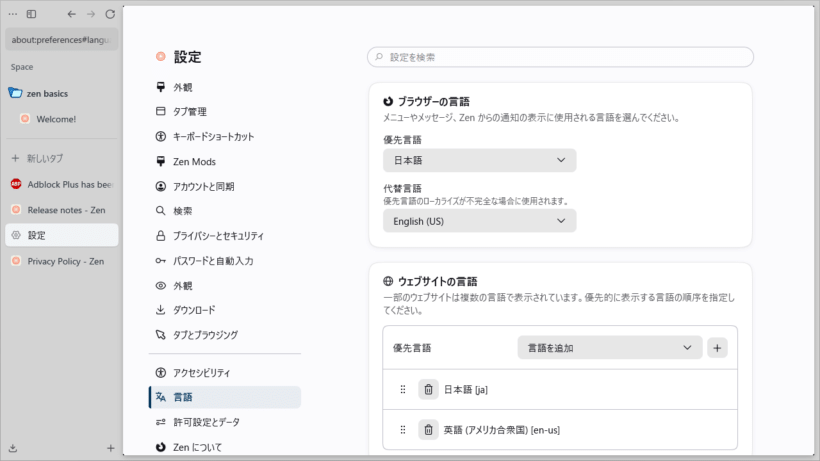This screenshot has width=820, height=461.
Task: Open the 言語を追加 dropdown
Action: click(610, 348)
